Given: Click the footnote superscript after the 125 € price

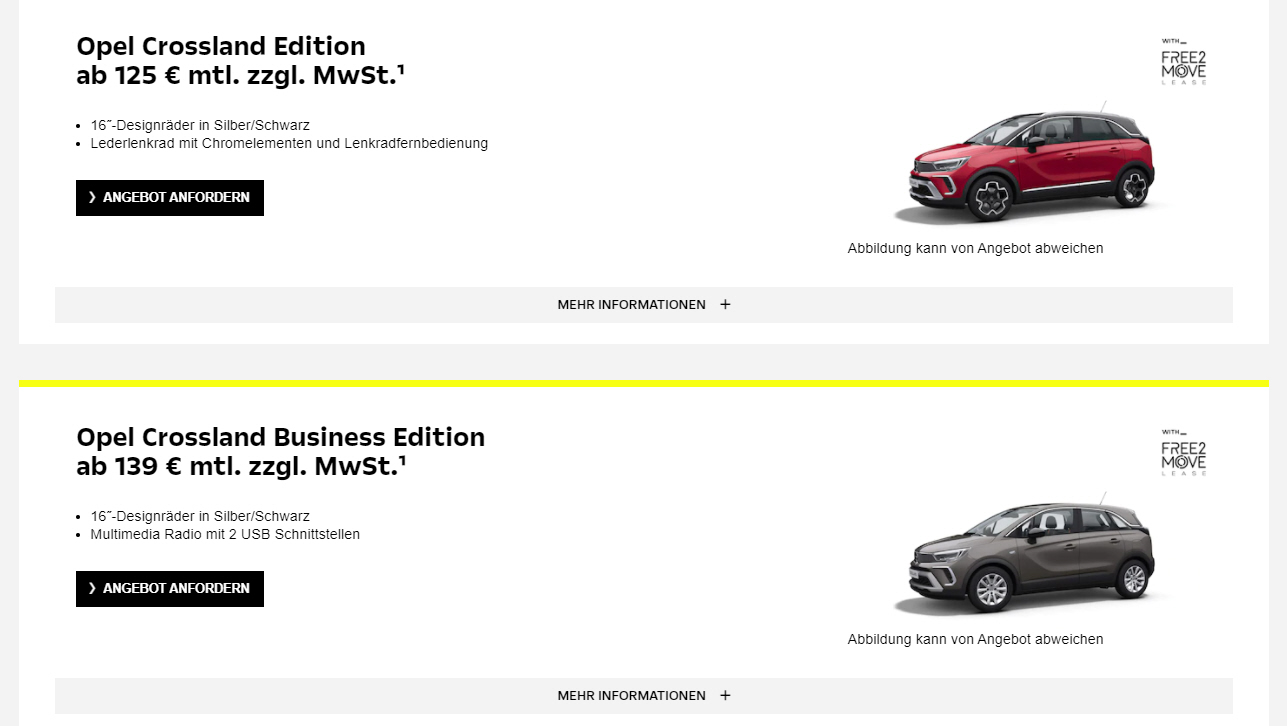Looking at the screenshot, I should coord(401,69).
